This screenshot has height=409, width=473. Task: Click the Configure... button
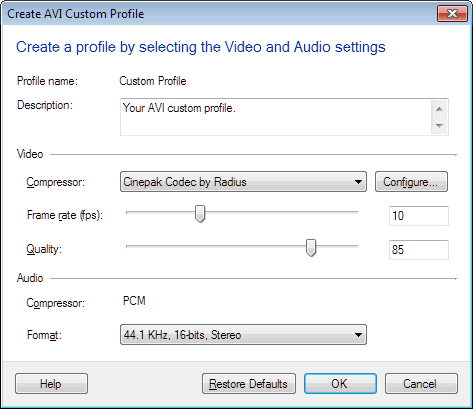411,182
